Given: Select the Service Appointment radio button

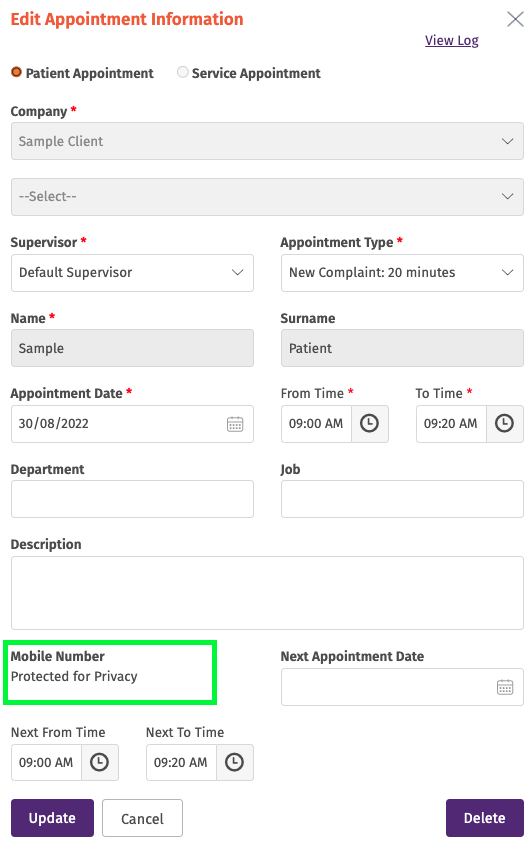Looking at the screenshot, I should (183, 72).
